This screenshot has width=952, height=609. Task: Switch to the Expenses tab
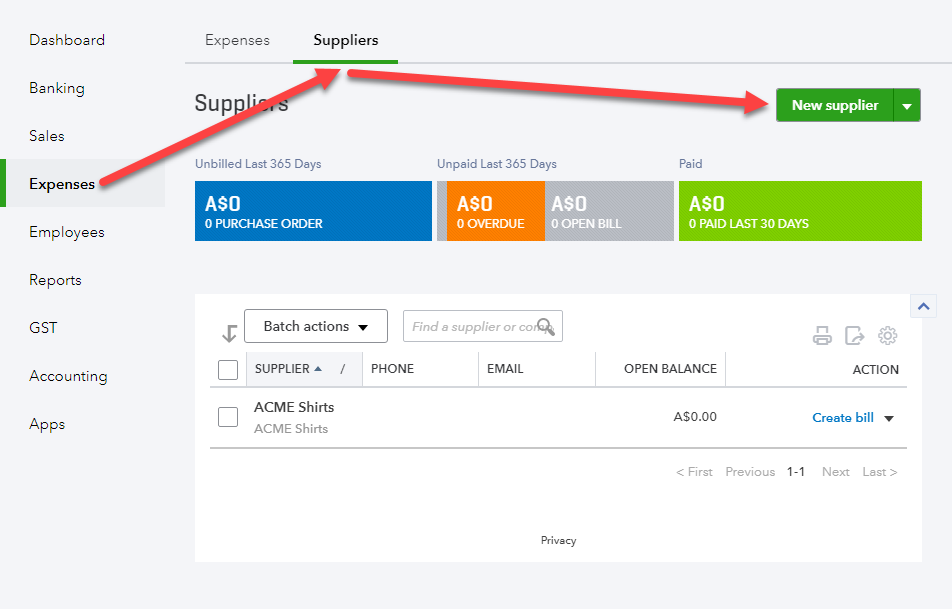coord(237,40)
